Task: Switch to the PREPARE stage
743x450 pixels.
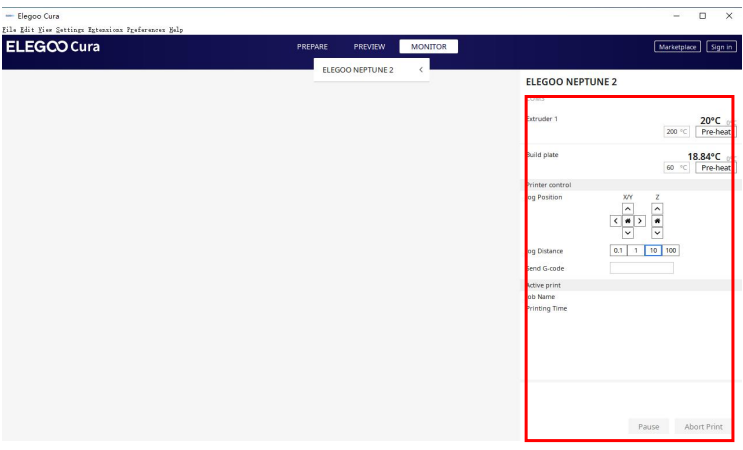Action: 312,46
